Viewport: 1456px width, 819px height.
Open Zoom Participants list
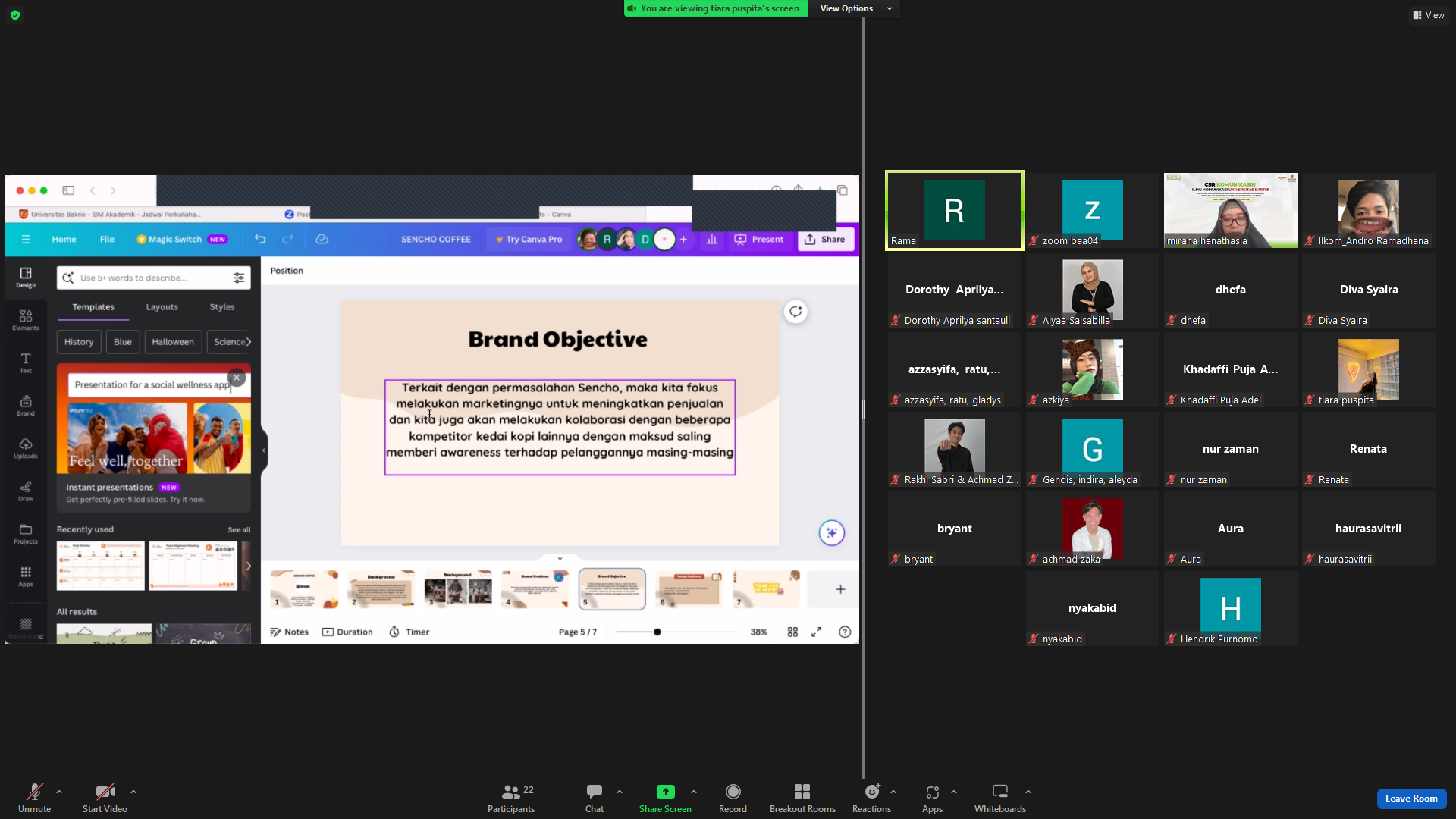(x=511, y=799)
